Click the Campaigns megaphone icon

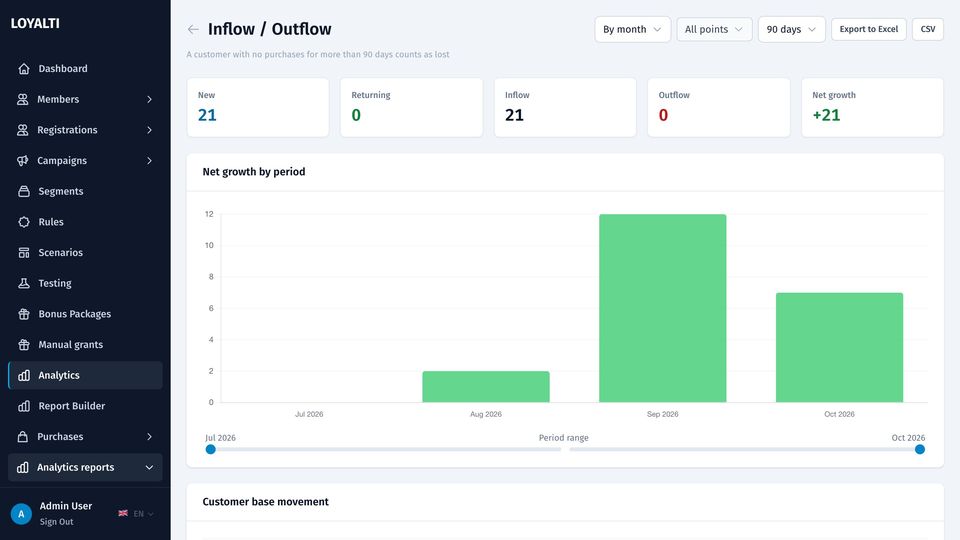(23, 160)
